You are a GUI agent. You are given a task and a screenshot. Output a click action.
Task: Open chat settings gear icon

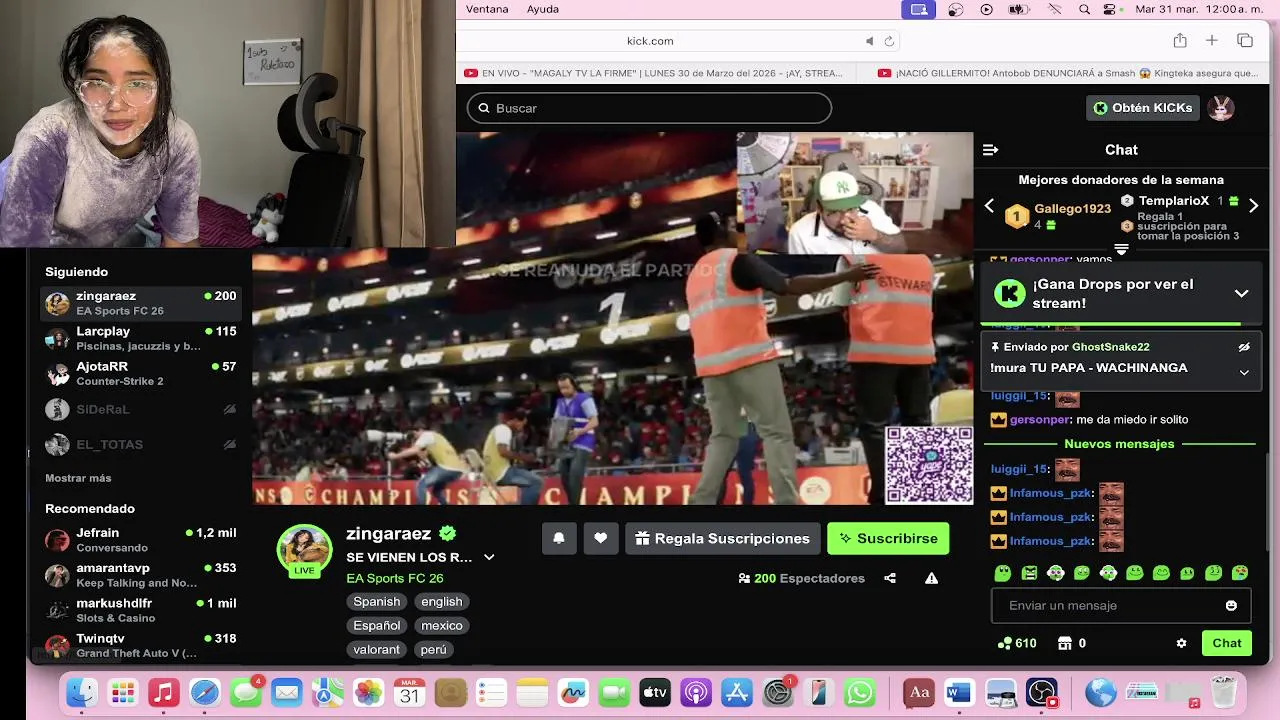click(x=1181, y=643)
